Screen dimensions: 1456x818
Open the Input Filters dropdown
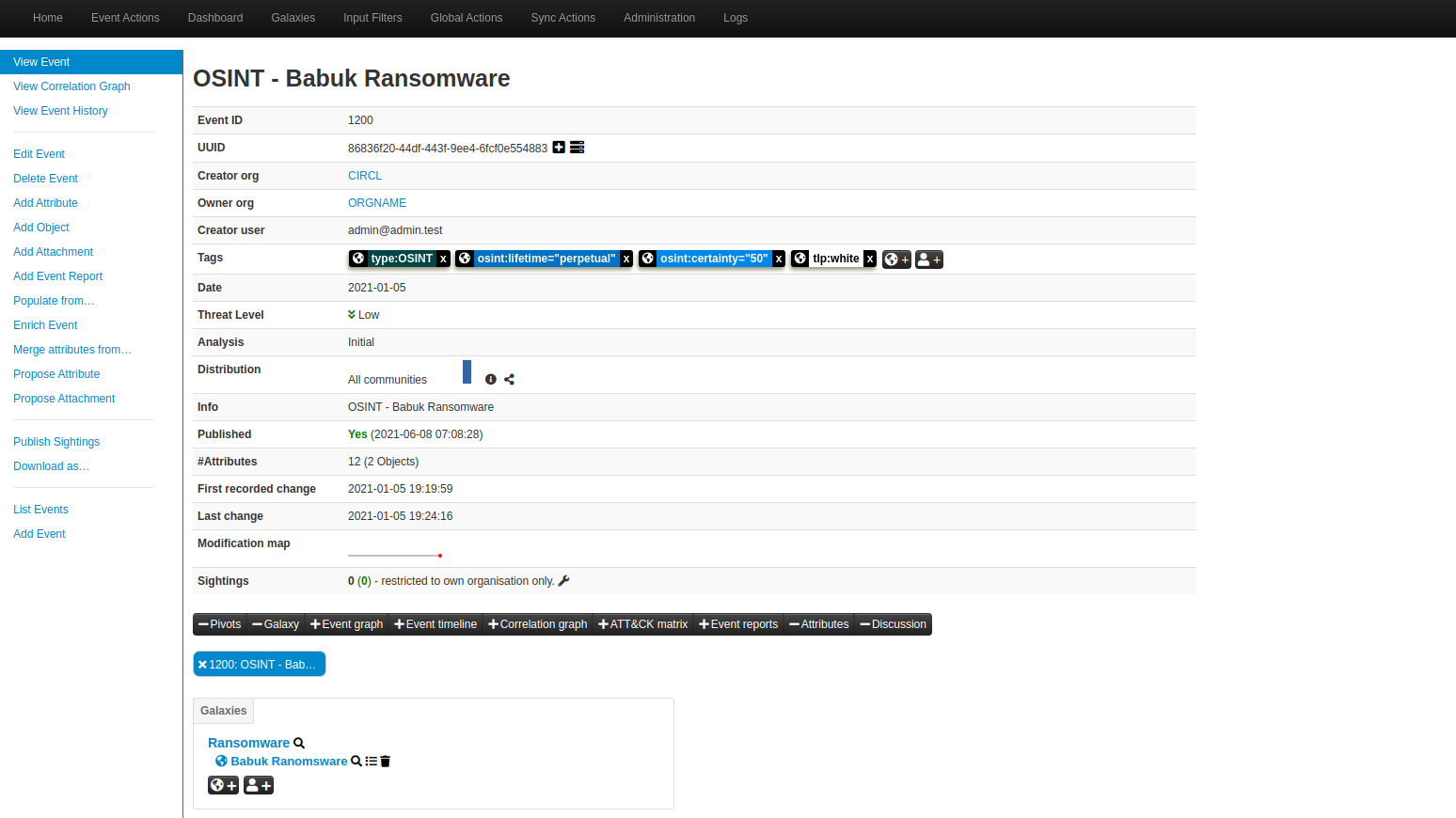point(372,18)
